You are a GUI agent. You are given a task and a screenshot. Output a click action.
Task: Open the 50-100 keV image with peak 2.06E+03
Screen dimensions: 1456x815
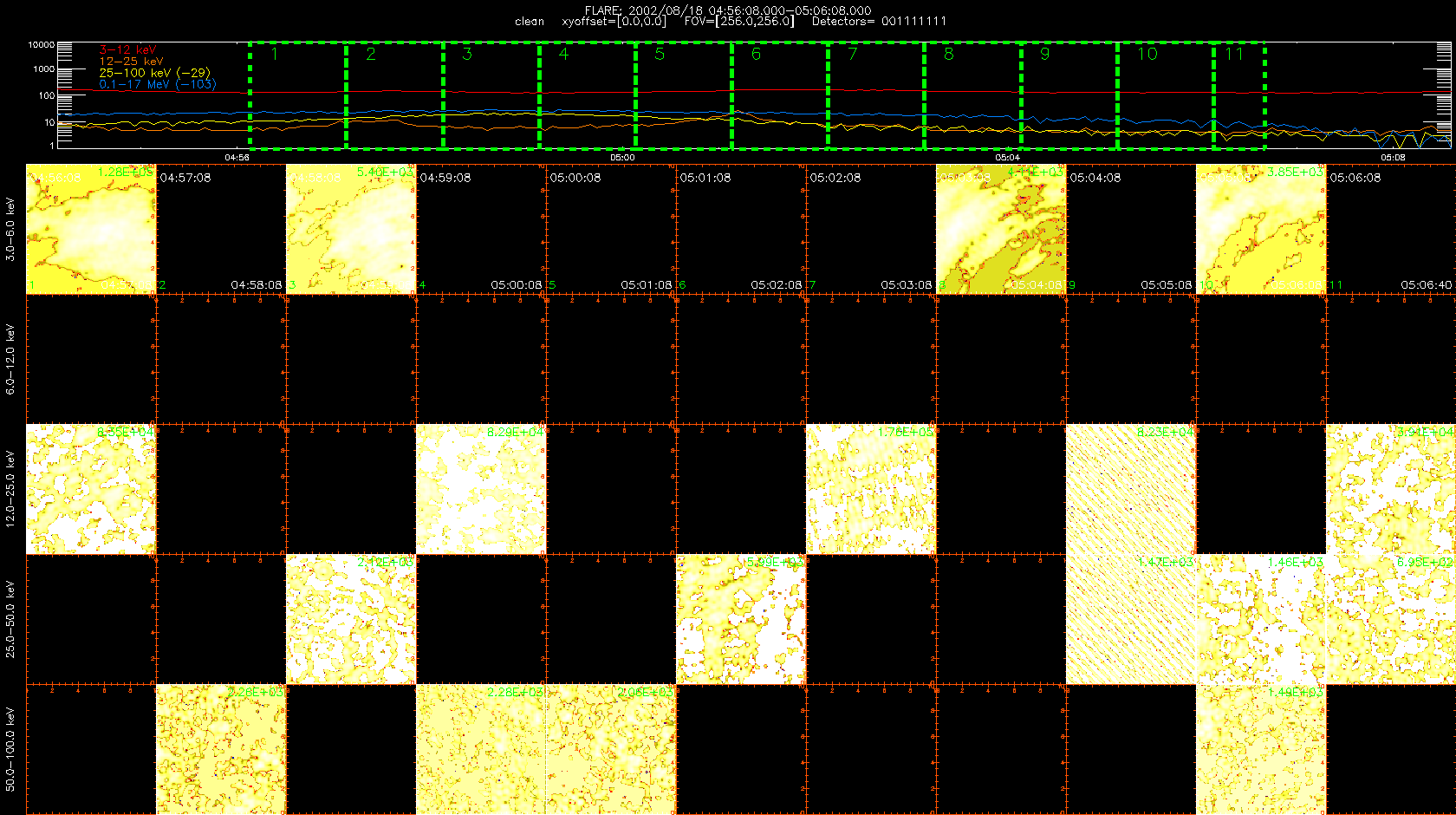(x=611, y=749)
